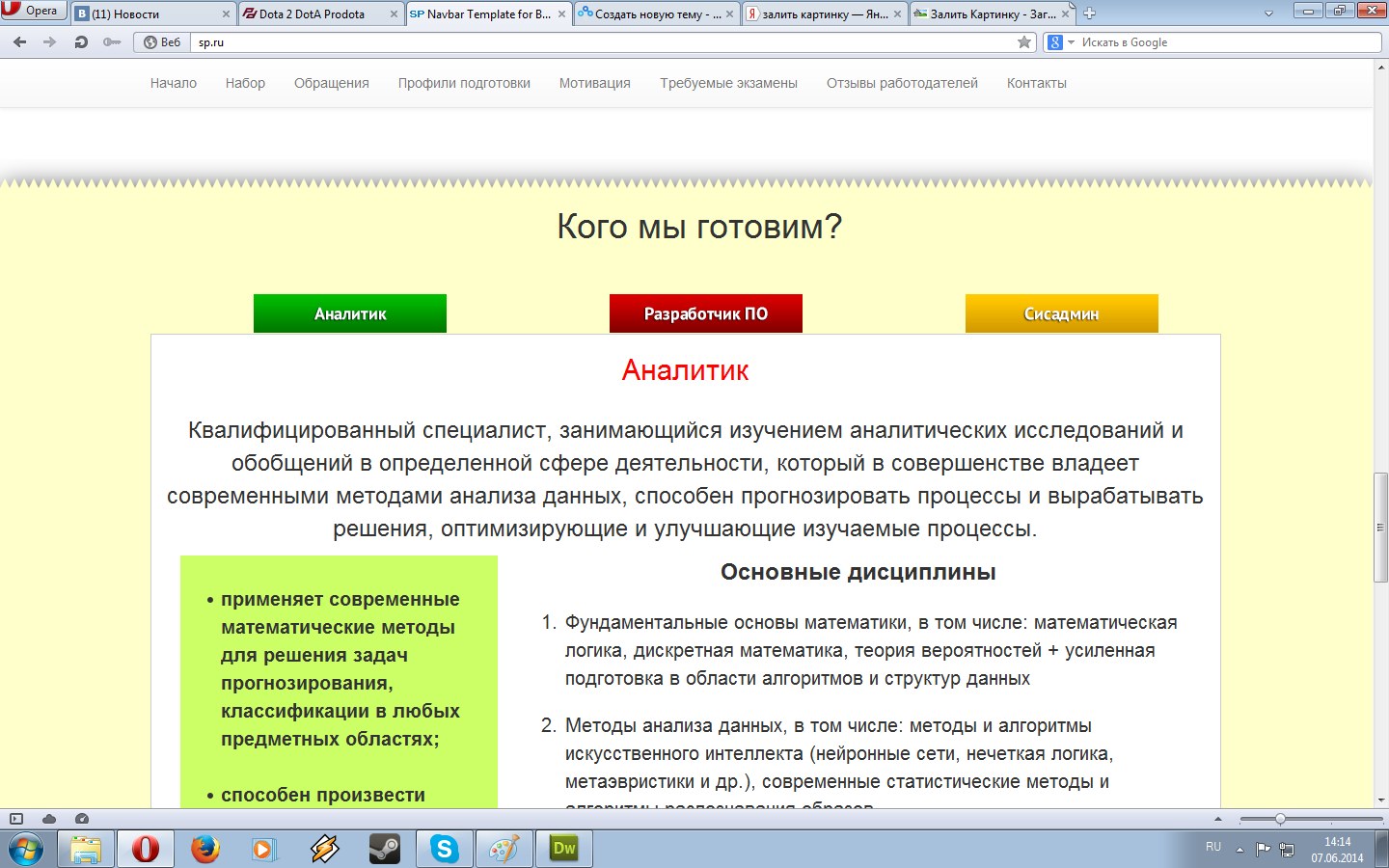
Task: Click the Основные дисциплины heading
Action: [858, 572]
